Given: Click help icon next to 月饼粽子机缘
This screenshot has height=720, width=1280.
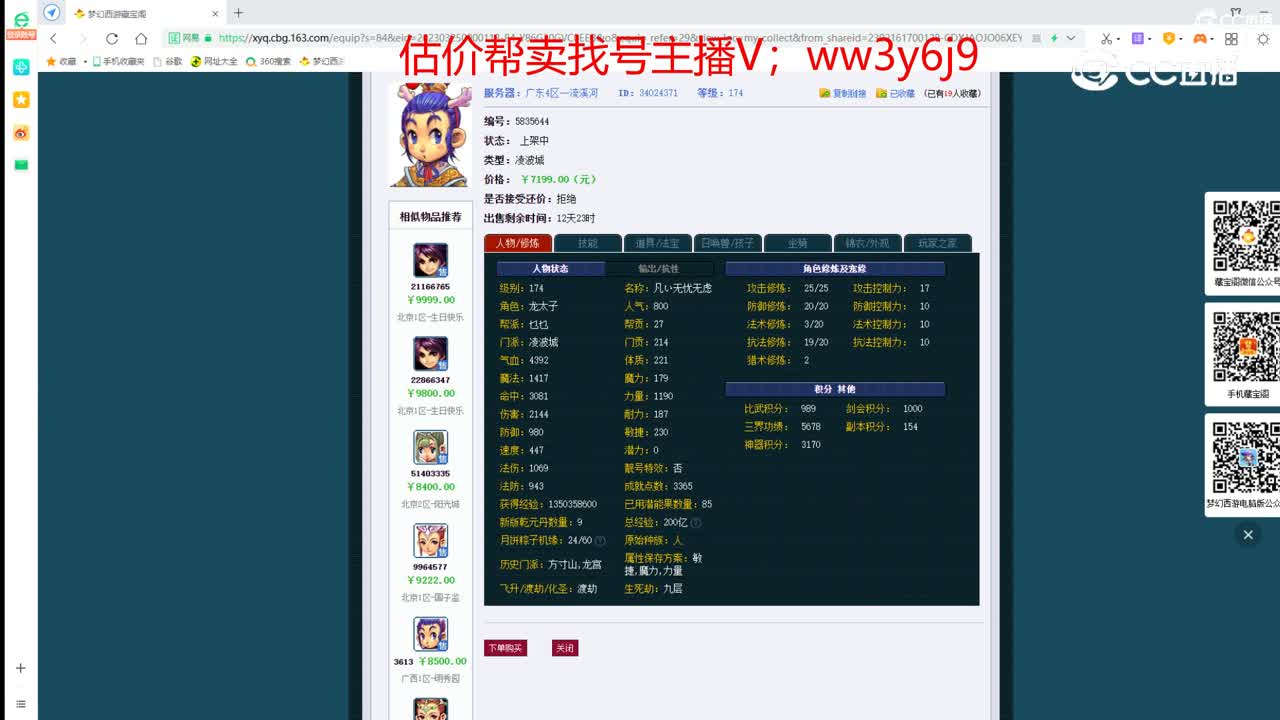Looking at the screenshot, I should tap(600, 541).
